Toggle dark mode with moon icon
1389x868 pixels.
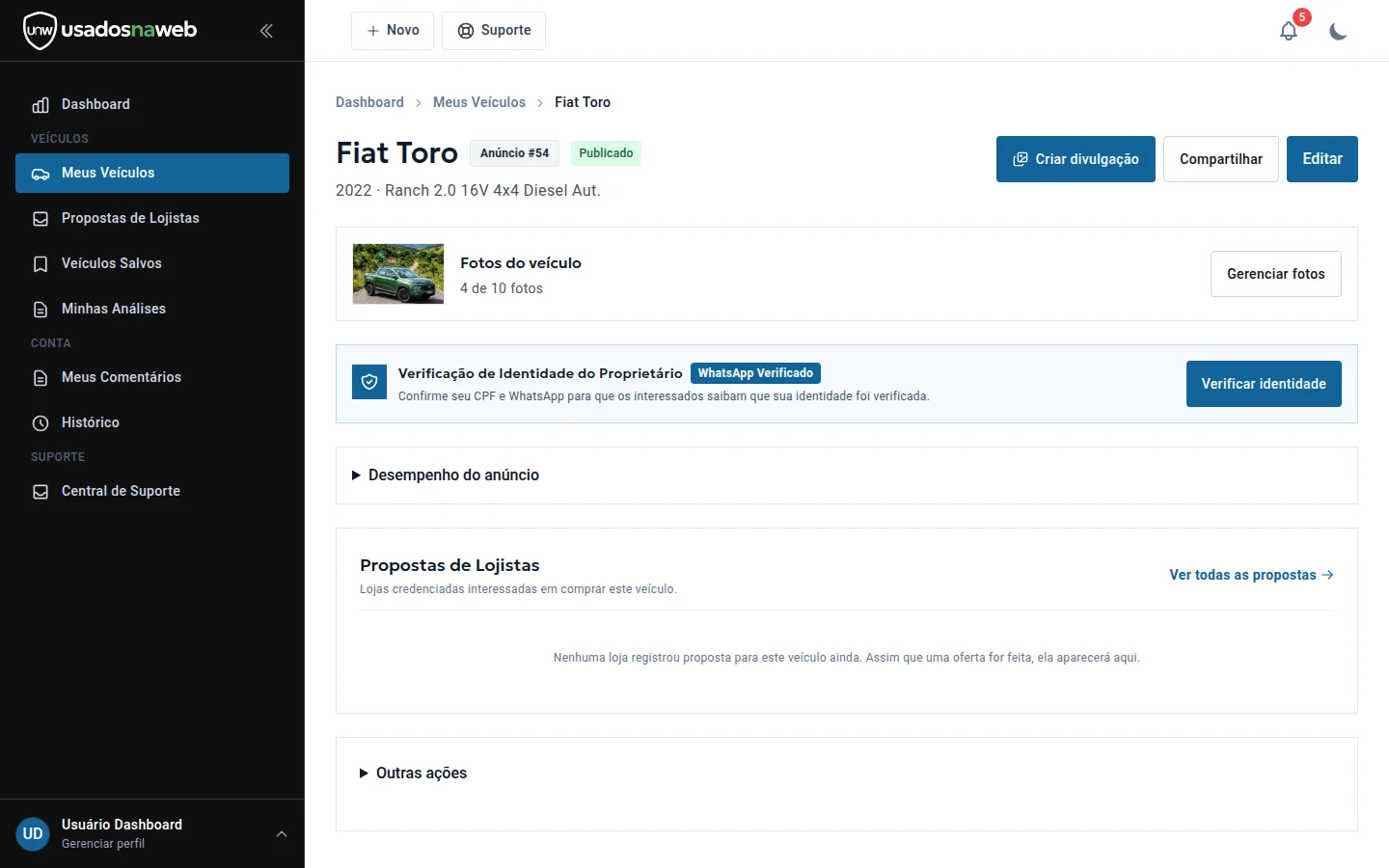1338,31
